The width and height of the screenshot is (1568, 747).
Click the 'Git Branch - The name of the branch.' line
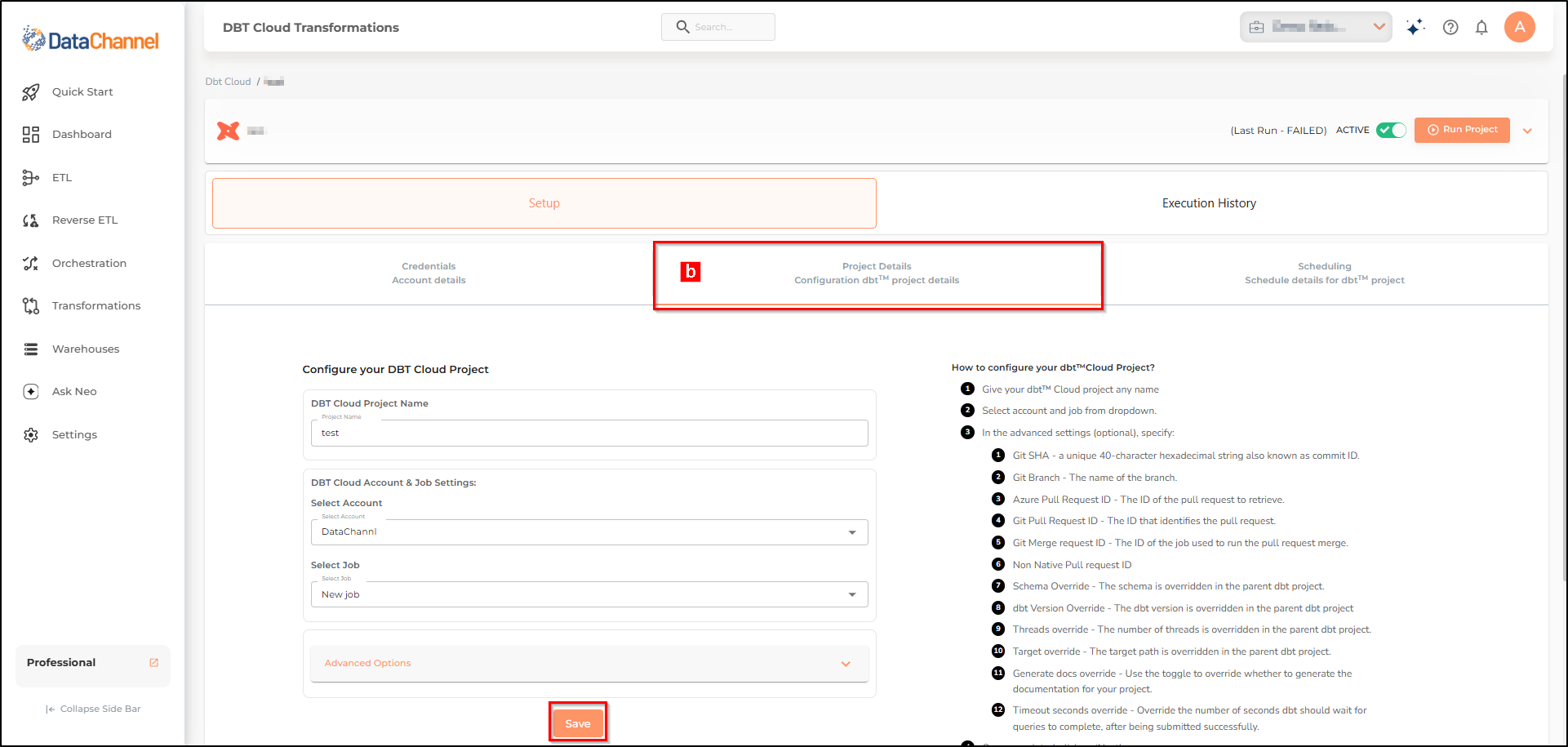coord(1095,478)
